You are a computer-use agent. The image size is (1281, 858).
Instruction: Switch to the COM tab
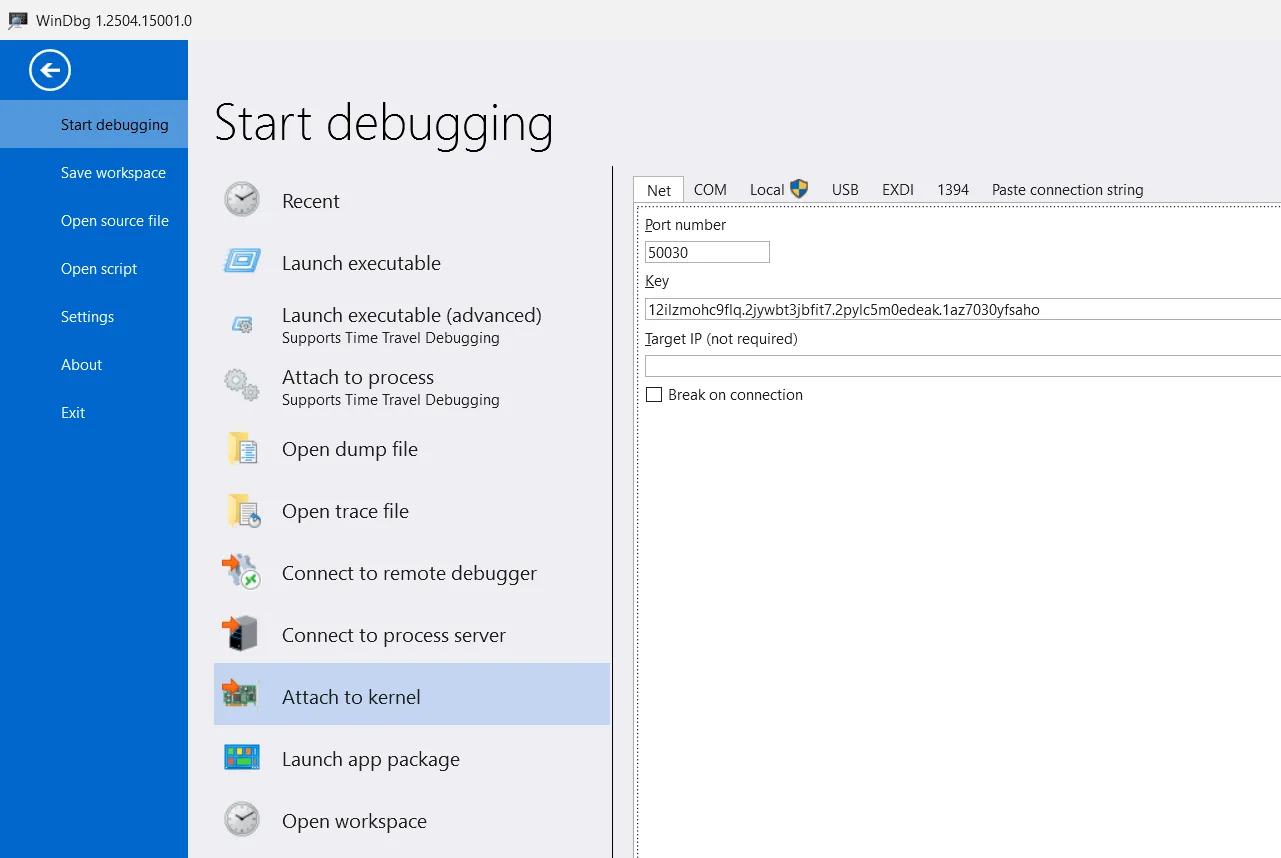click(710, 189)
